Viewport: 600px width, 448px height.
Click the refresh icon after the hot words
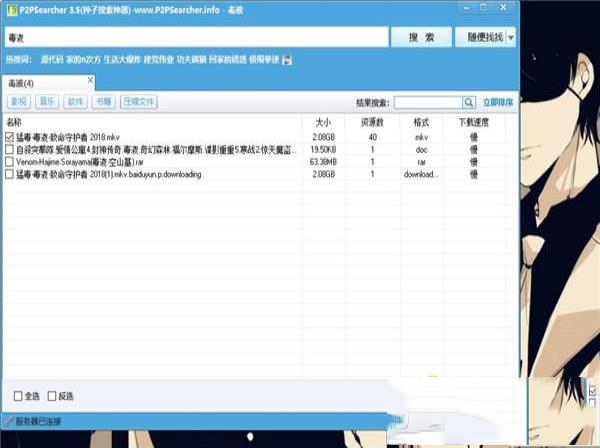coord(287,61)
